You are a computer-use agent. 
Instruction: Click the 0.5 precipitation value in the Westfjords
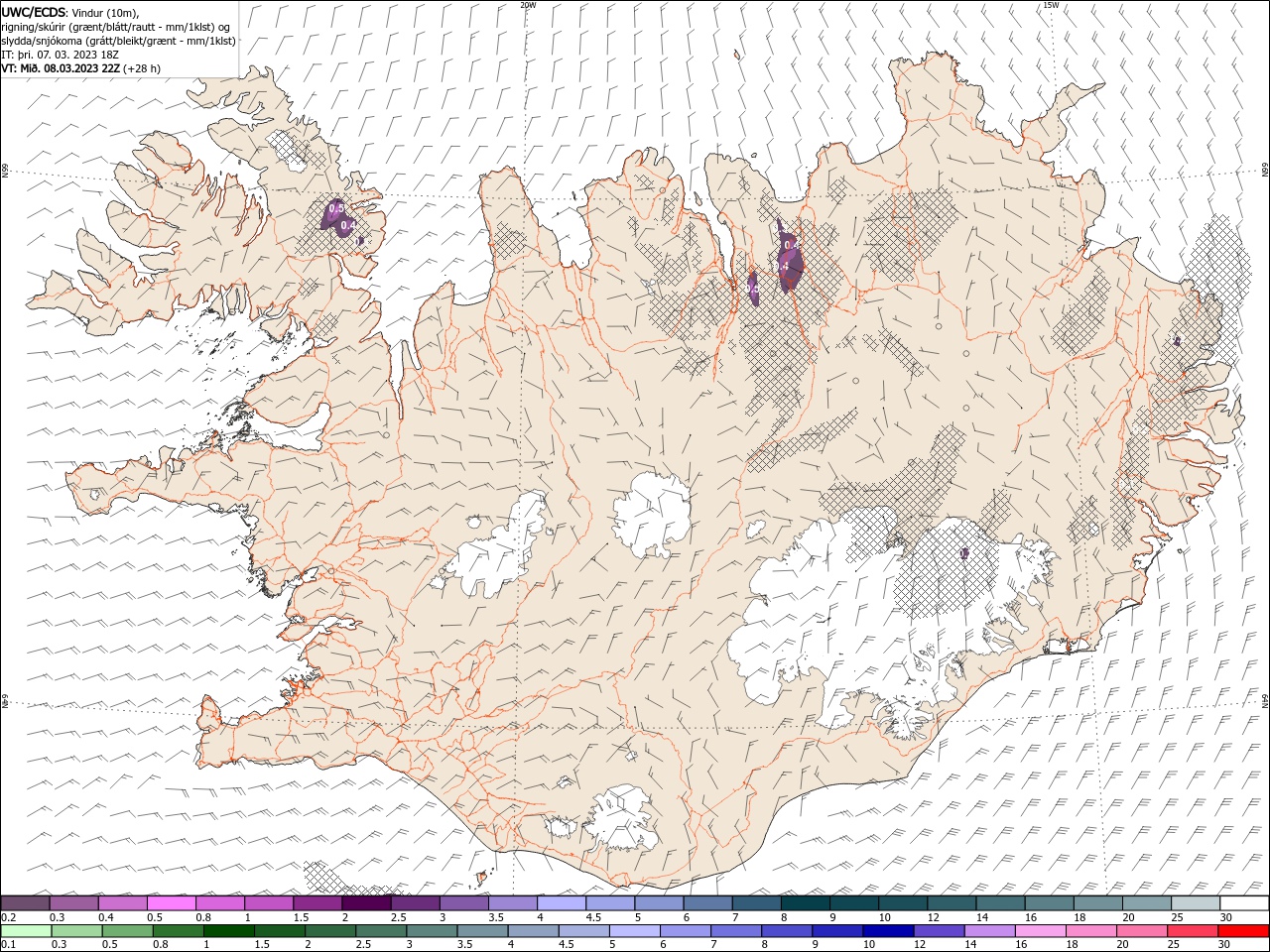[x=335, y=208]
